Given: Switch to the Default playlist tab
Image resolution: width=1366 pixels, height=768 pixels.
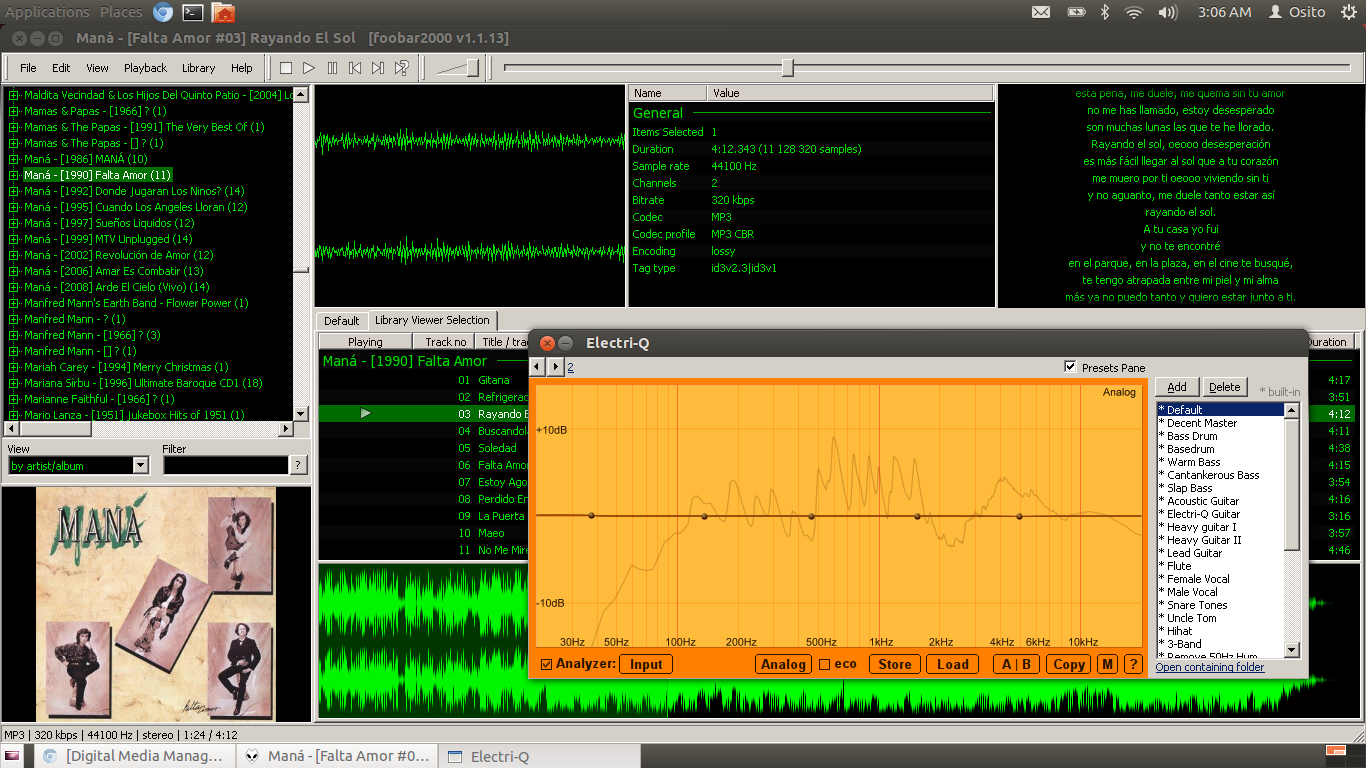Looking at the screenshot, I should tap(341, 321).
